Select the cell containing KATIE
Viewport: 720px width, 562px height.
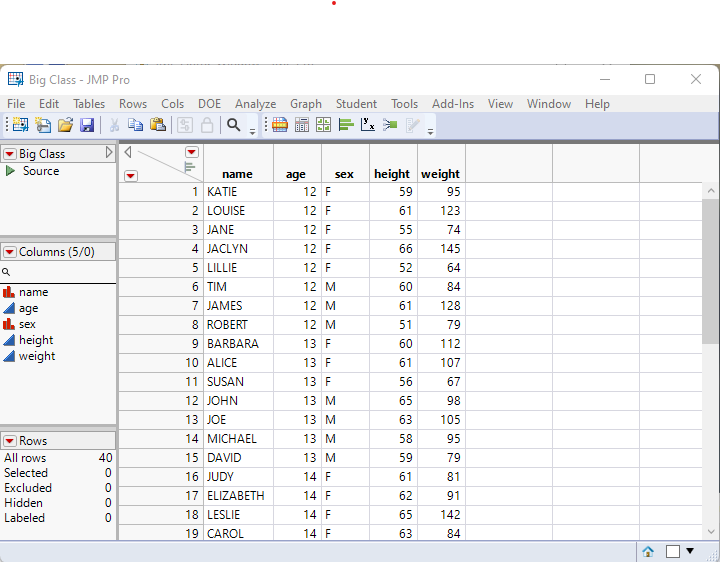(x=238, y=192)
